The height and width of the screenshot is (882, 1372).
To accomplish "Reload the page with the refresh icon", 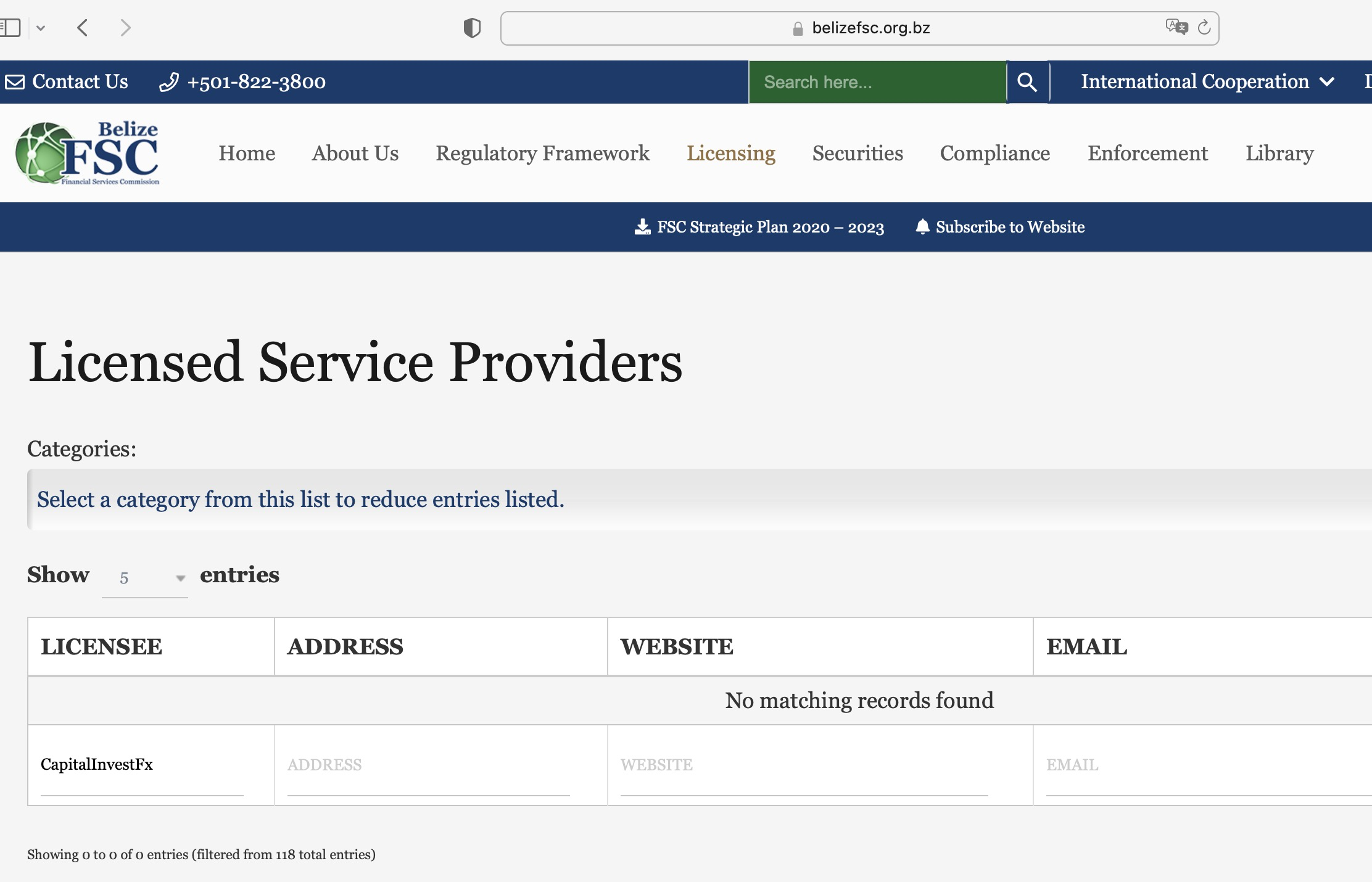I will click(x=1204, y=28).
